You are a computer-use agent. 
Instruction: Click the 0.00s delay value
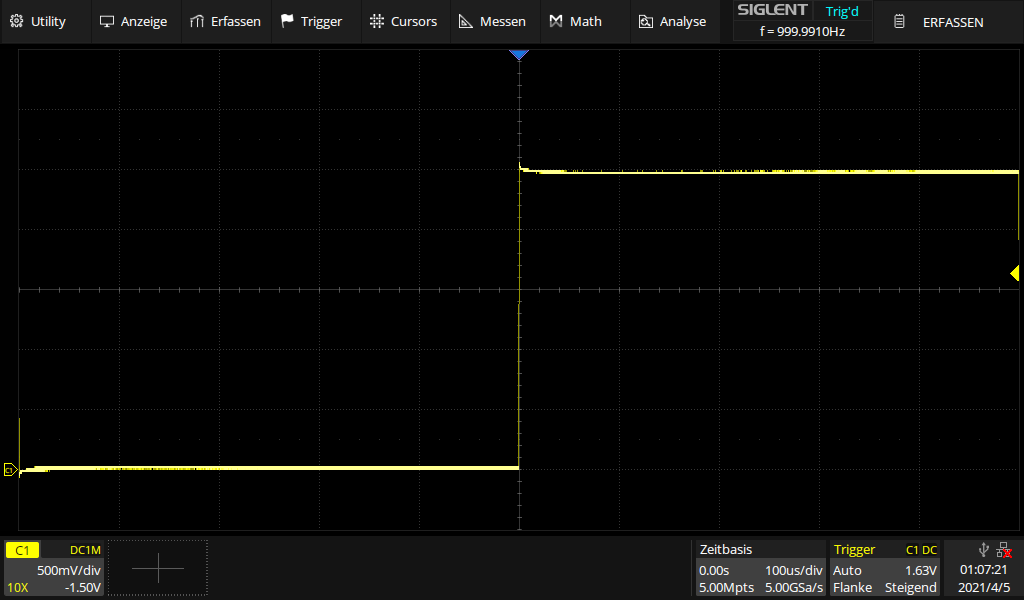click(714, 570)
